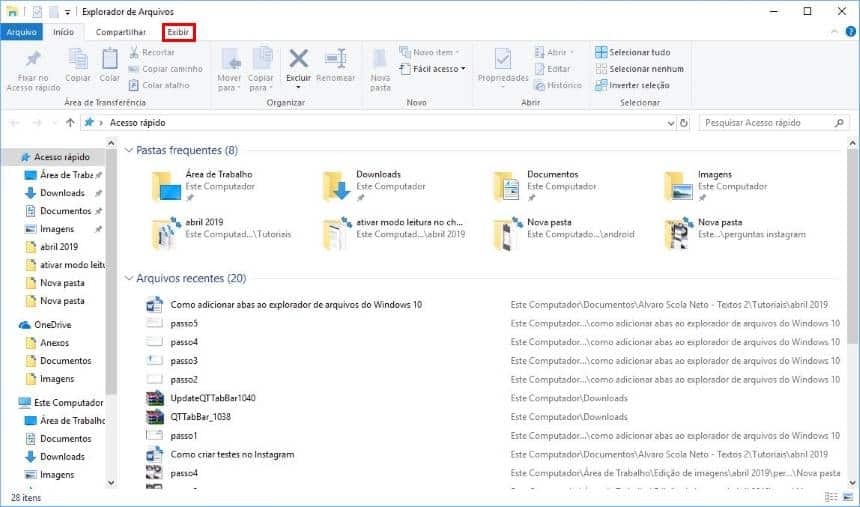
Task: Open the Fácil acesso dropdown
Action: point(433,69)
